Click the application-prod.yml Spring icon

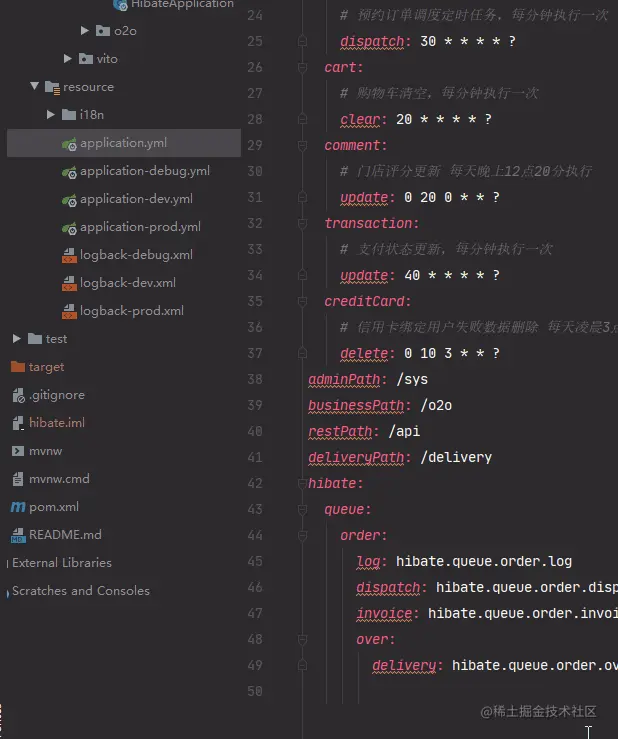tap(69, 228)
